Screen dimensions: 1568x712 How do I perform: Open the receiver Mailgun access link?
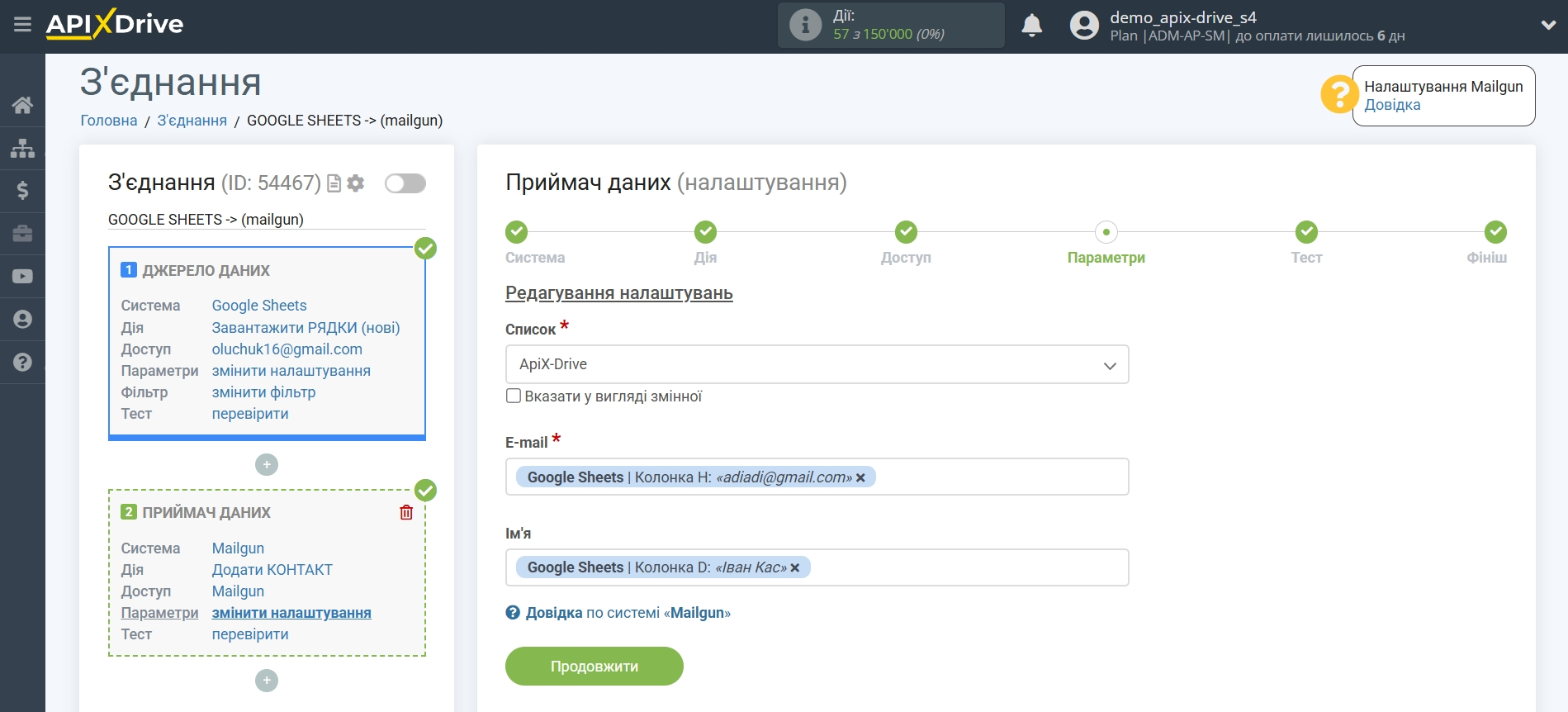tap(238, 591)
